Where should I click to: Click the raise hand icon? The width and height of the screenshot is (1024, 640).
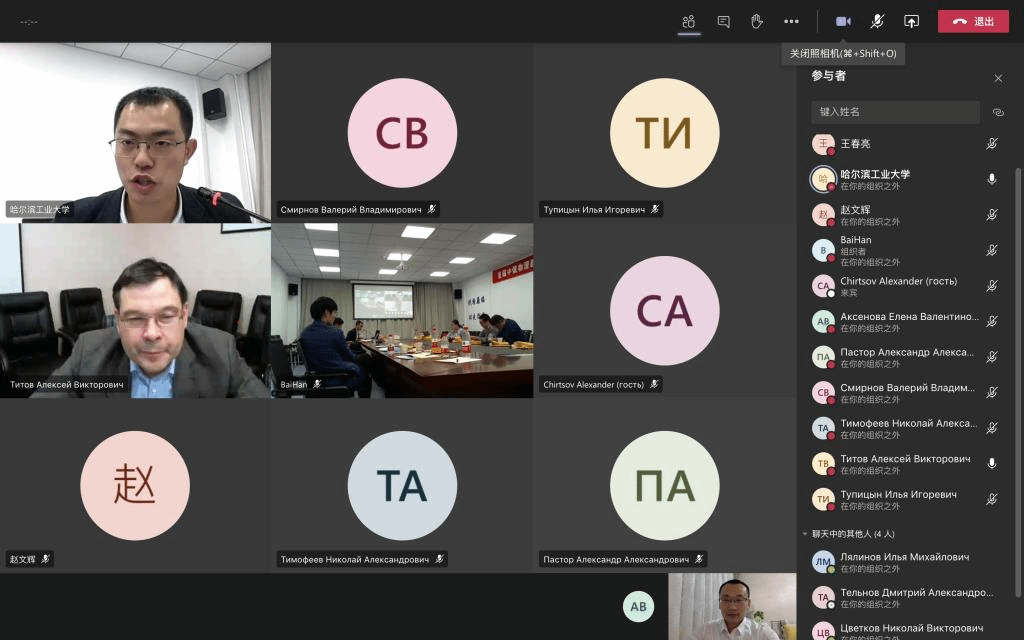[x=757, y=21]
